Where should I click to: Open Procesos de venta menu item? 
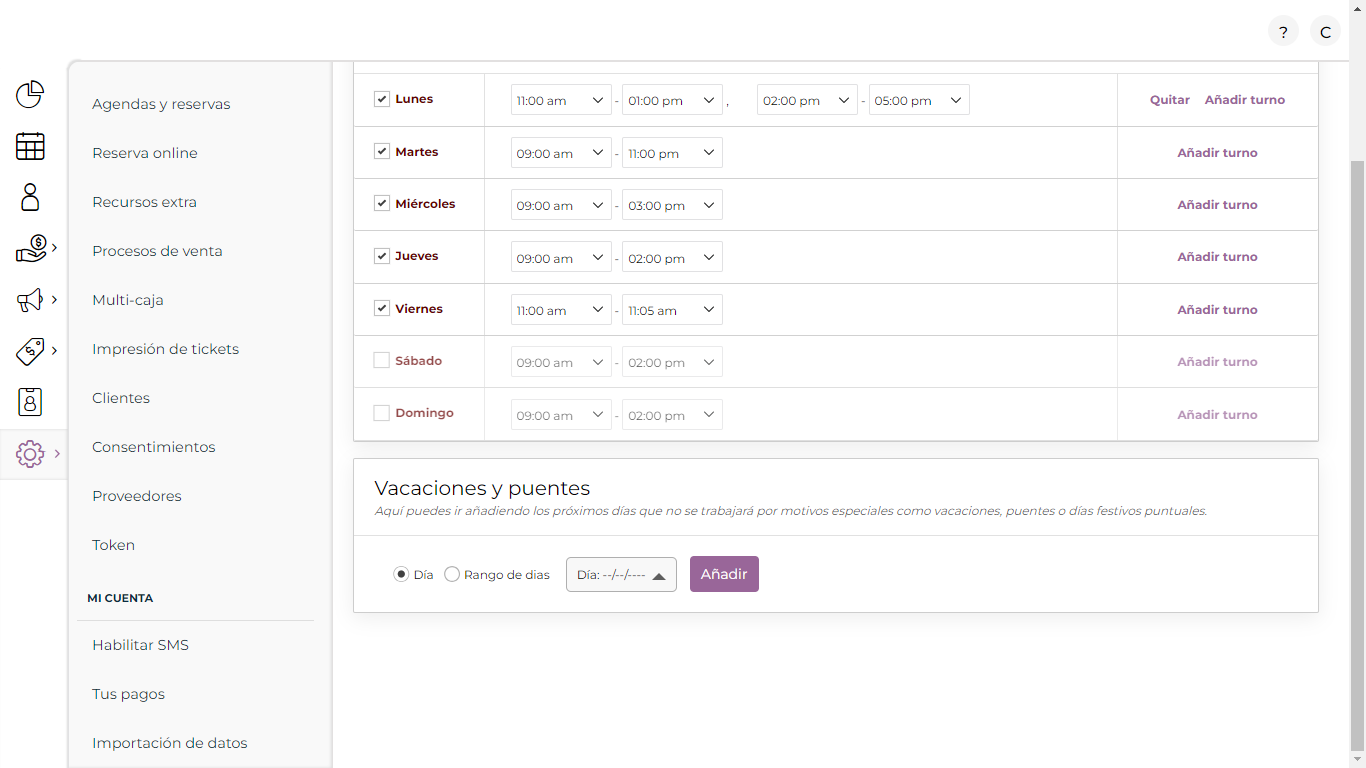tap(157, 251)
